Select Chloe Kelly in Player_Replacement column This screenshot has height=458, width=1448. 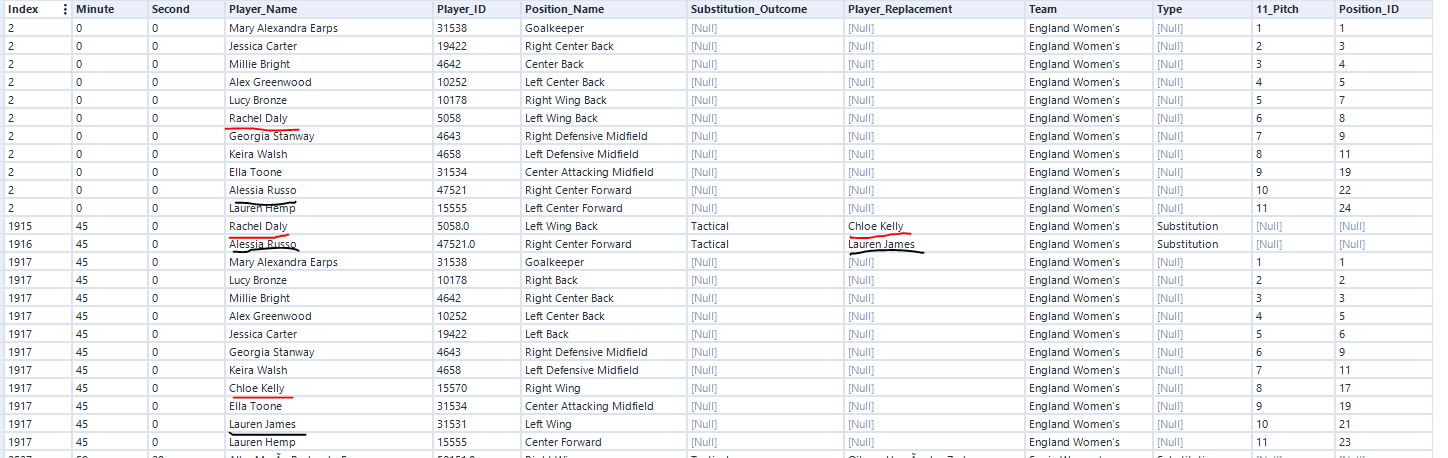pos(875,226)
